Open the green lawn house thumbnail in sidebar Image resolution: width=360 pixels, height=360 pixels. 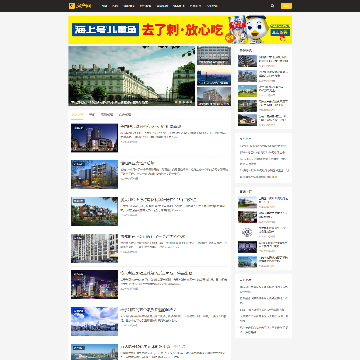(x=247, y=91)
